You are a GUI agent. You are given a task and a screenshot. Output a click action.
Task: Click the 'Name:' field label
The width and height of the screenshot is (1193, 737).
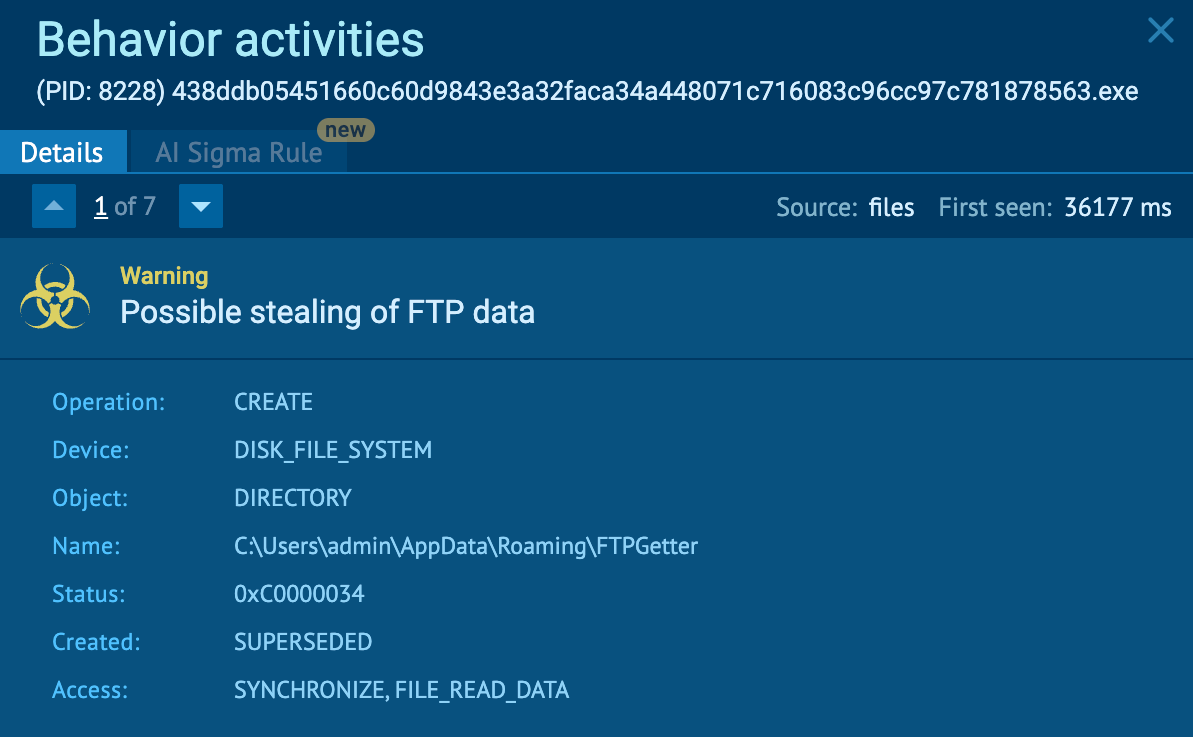[x=86, y=545]
